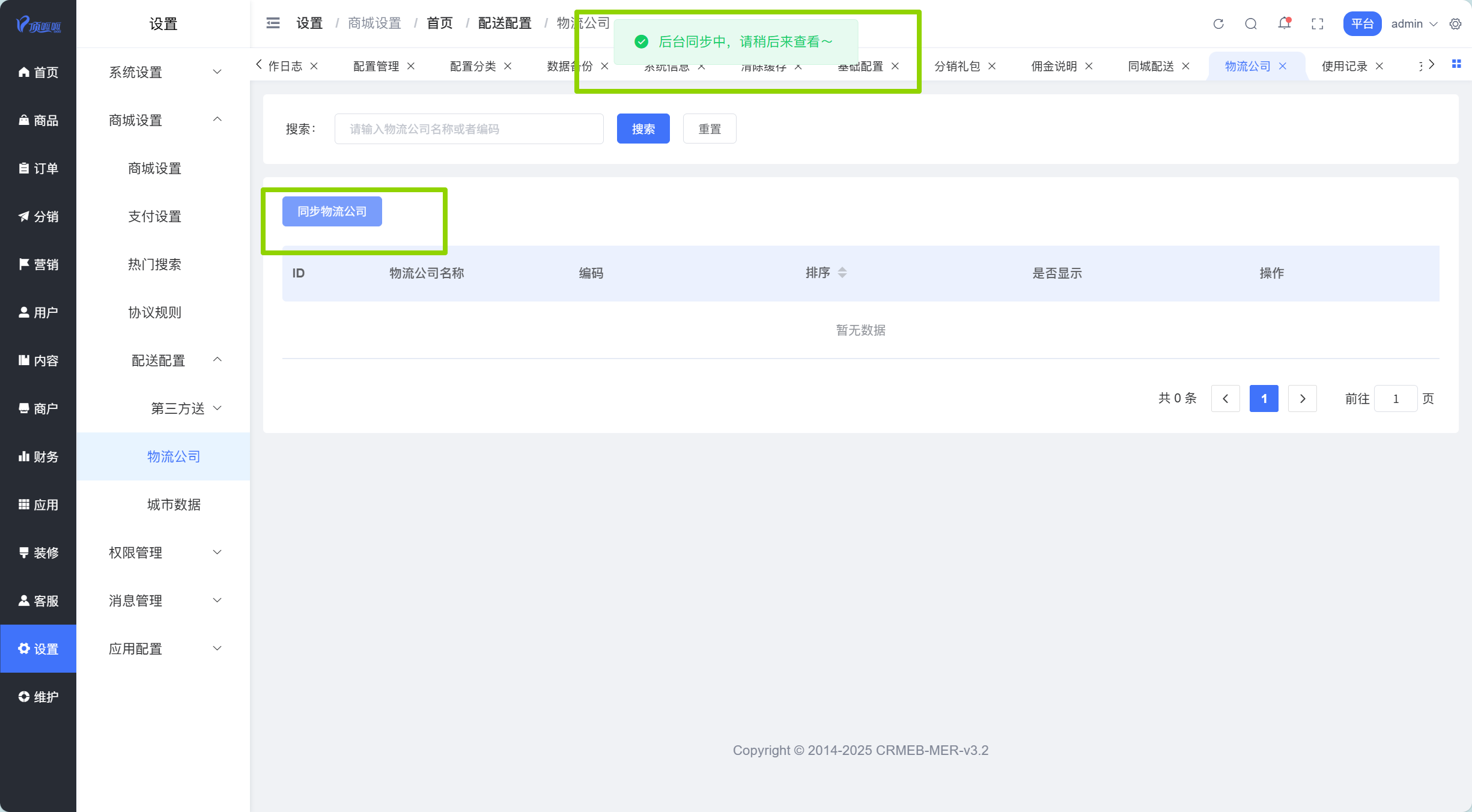Open the notification bell
The image size is (1472, 812).
point(1284,24)
